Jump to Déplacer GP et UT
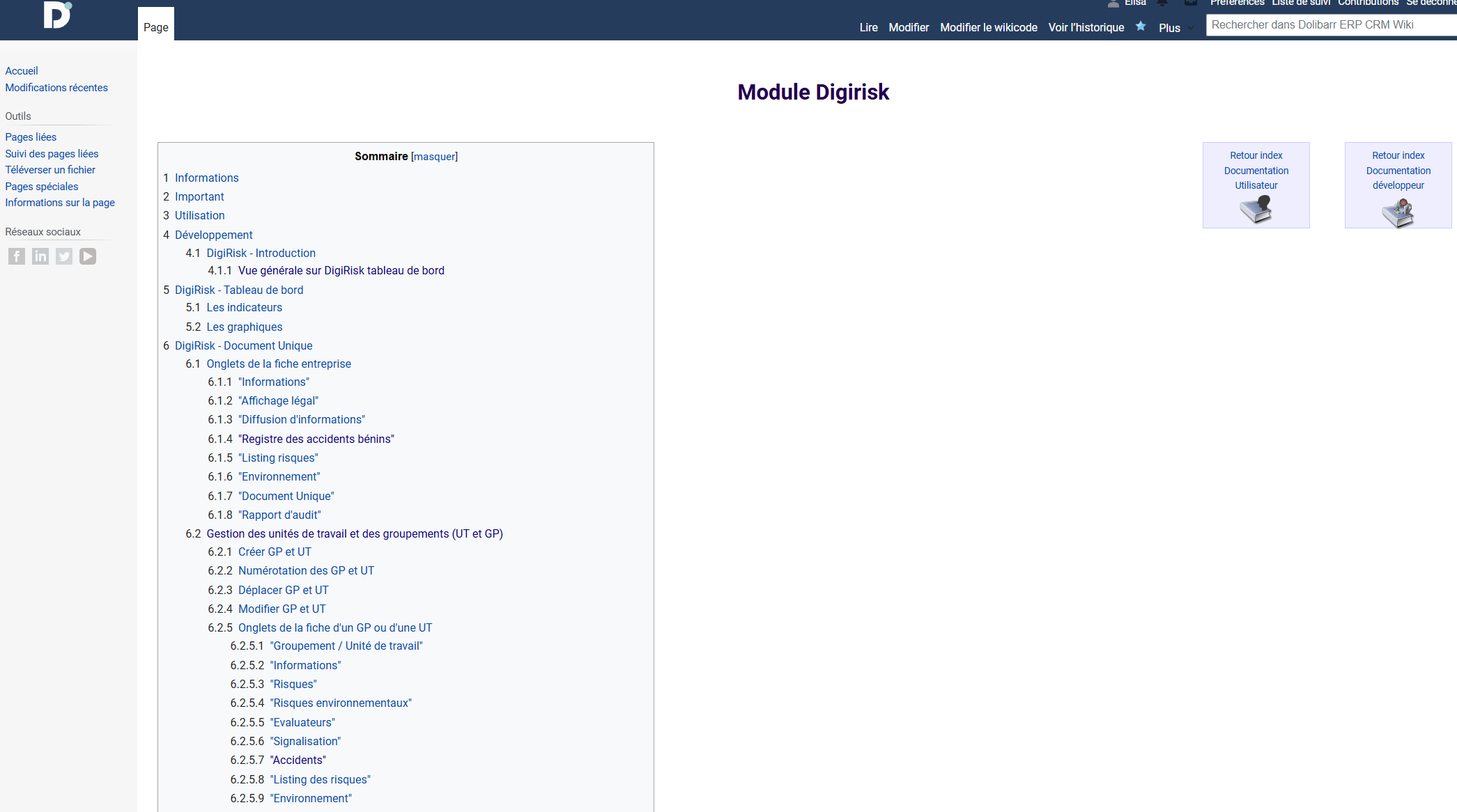This screenshot has height=812, width=1457. point(283,590)
